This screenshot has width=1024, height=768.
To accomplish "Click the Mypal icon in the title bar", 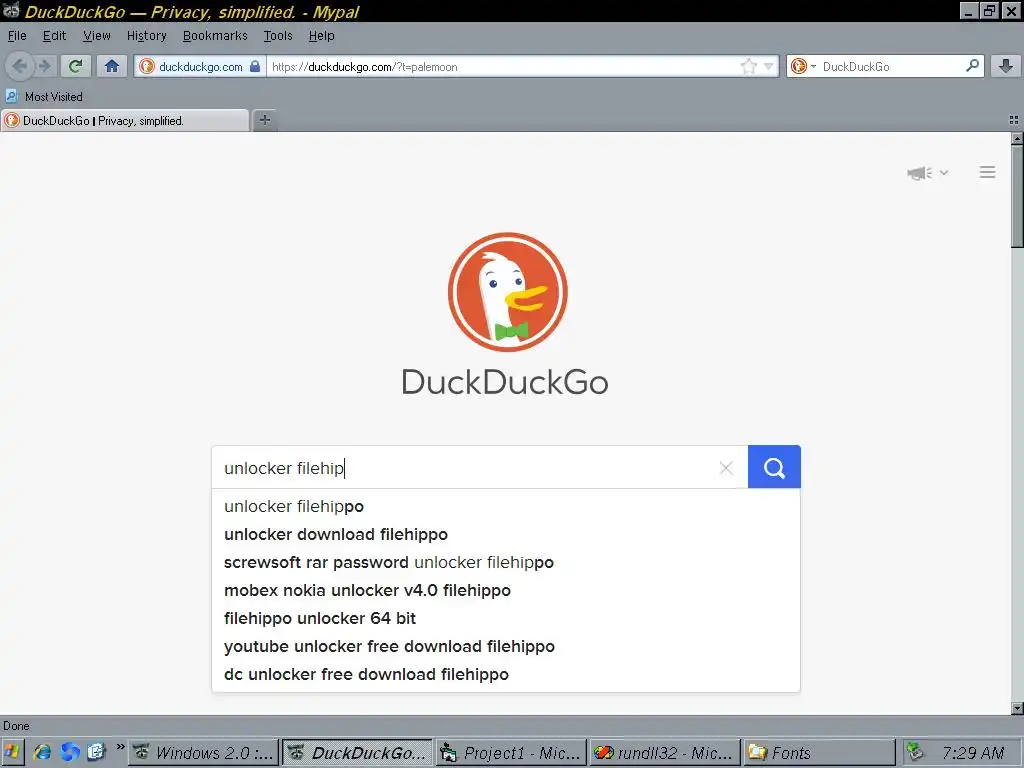I will coord(10,10).
